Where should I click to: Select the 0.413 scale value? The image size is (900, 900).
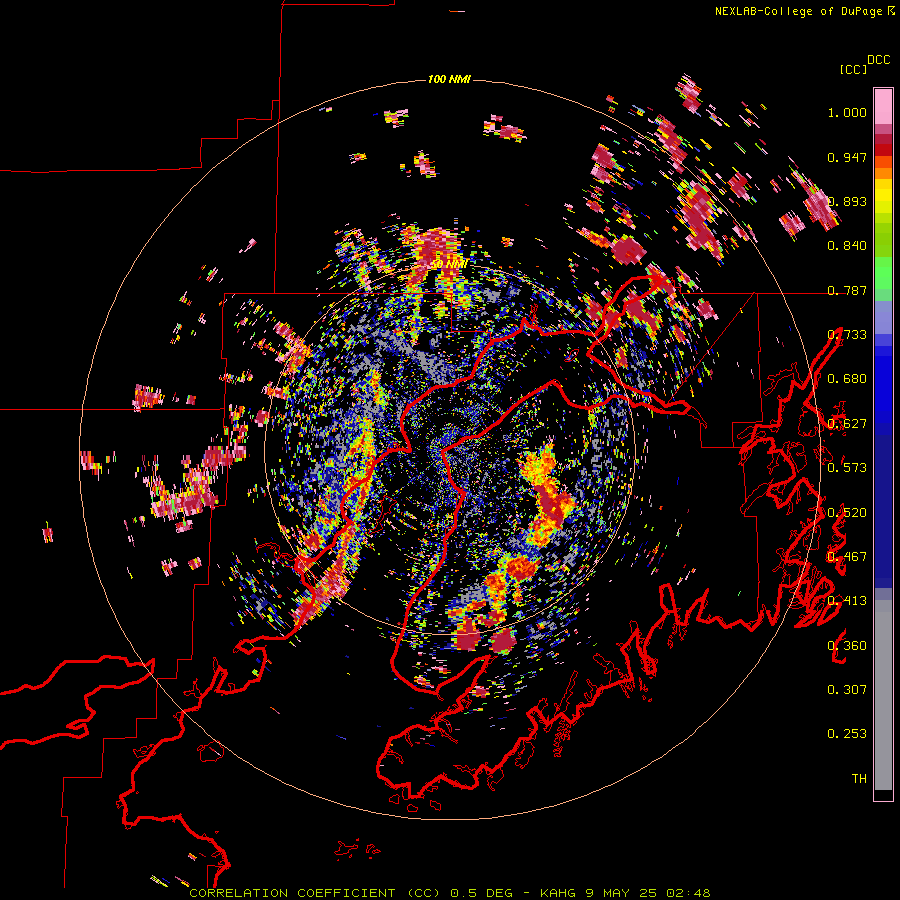(x=847, y=601)
